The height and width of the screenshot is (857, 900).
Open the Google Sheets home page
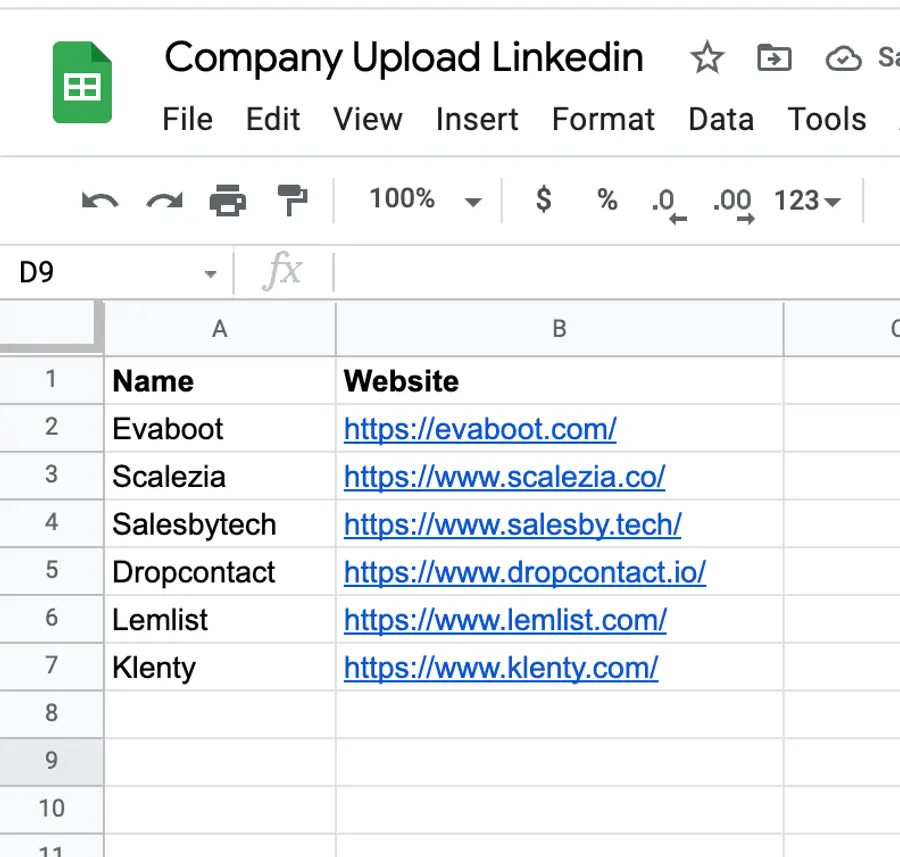[84, 82]
